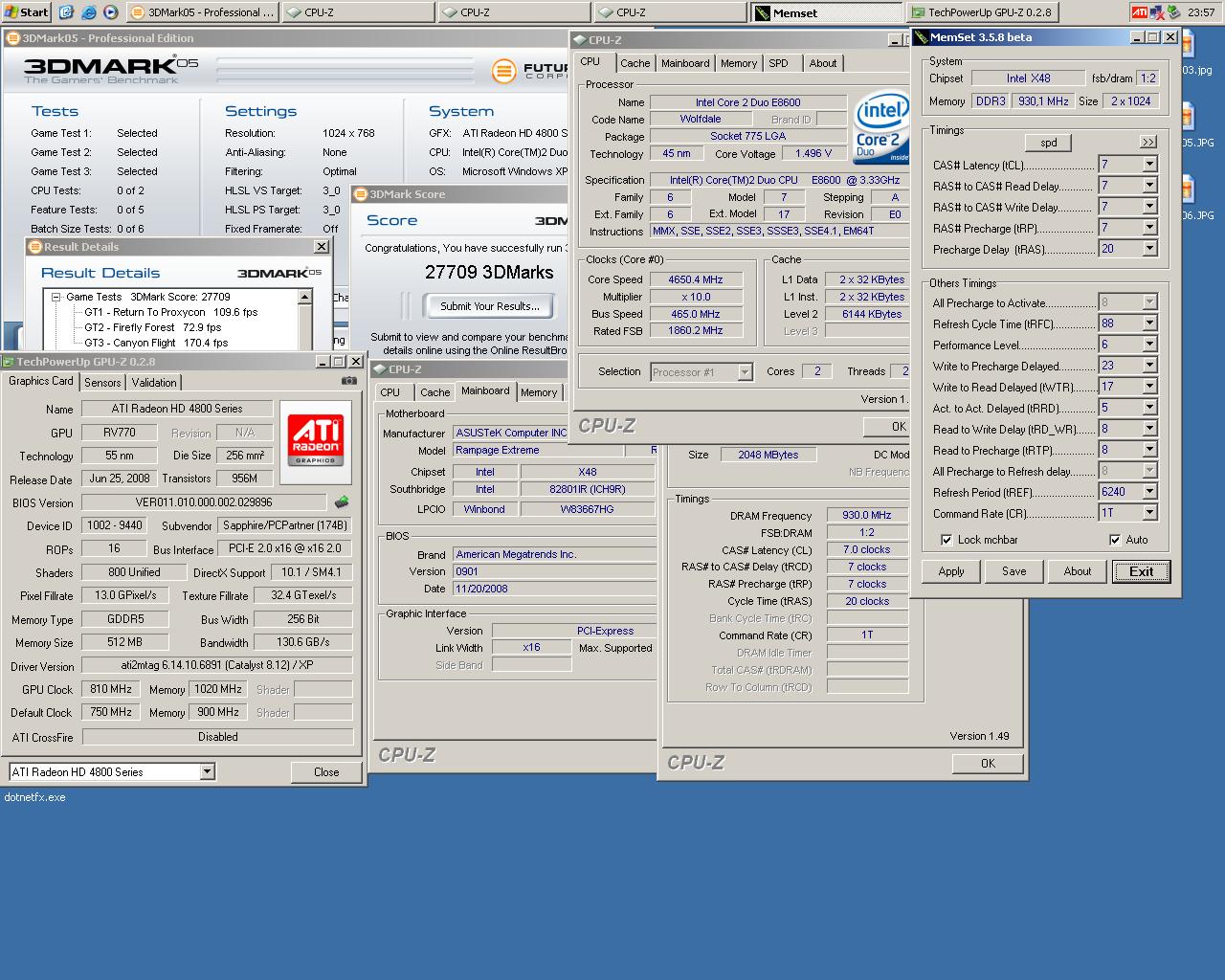The image size is (1225, 980).
Task: Click Apply button in MemSet
Action: point(951,571)
